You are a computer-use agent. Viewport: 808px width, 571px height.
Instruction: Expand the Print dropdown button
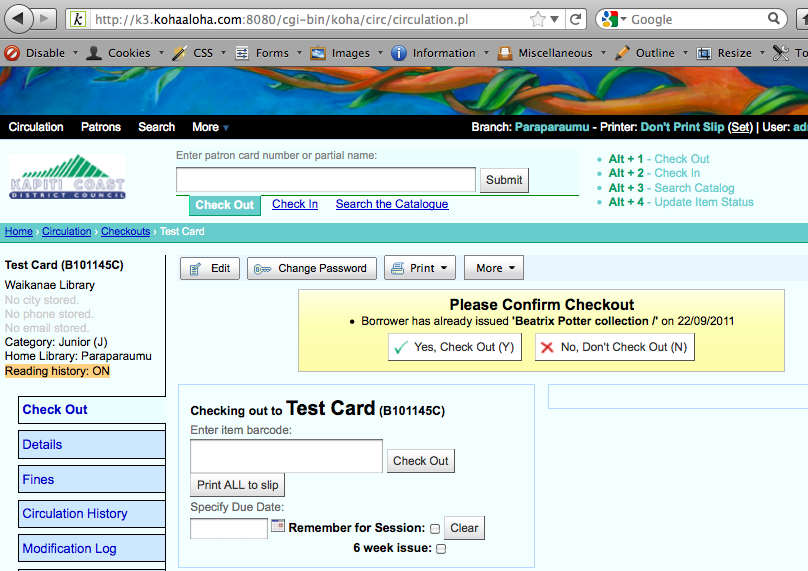pos(420,268)
